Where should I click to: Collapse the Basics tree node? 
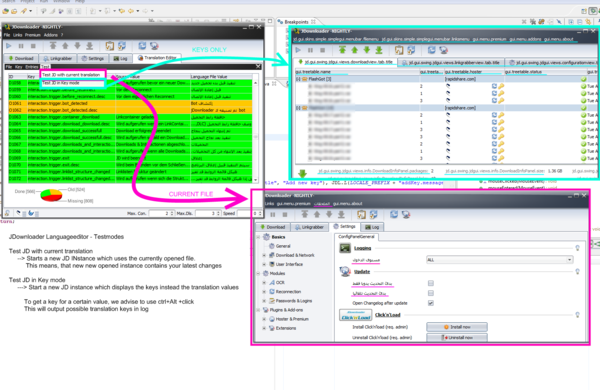point(258,237)
